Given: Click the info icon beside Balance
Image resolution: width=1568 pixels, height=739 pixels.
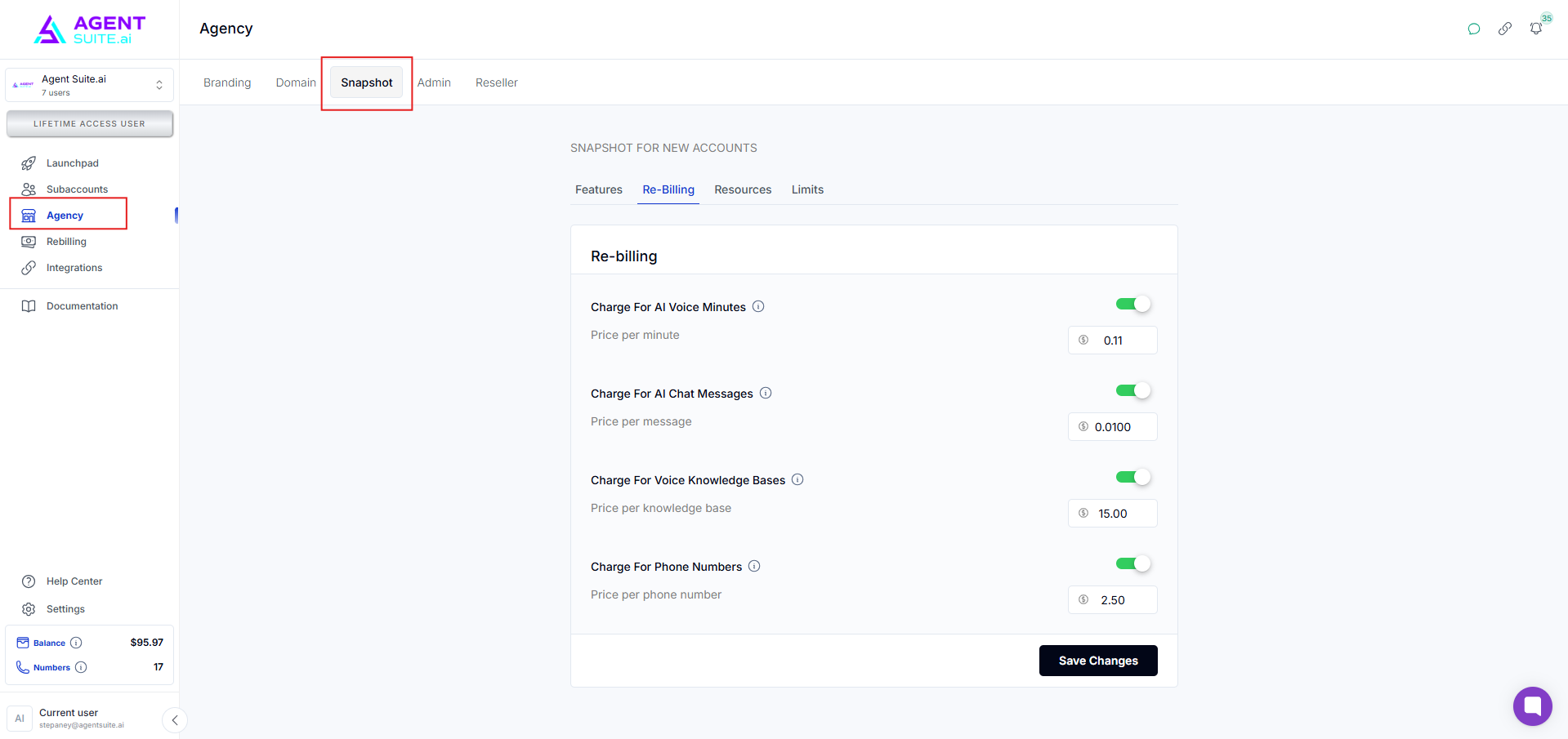Looking at the screenshot, I should [x=76, y=643].
